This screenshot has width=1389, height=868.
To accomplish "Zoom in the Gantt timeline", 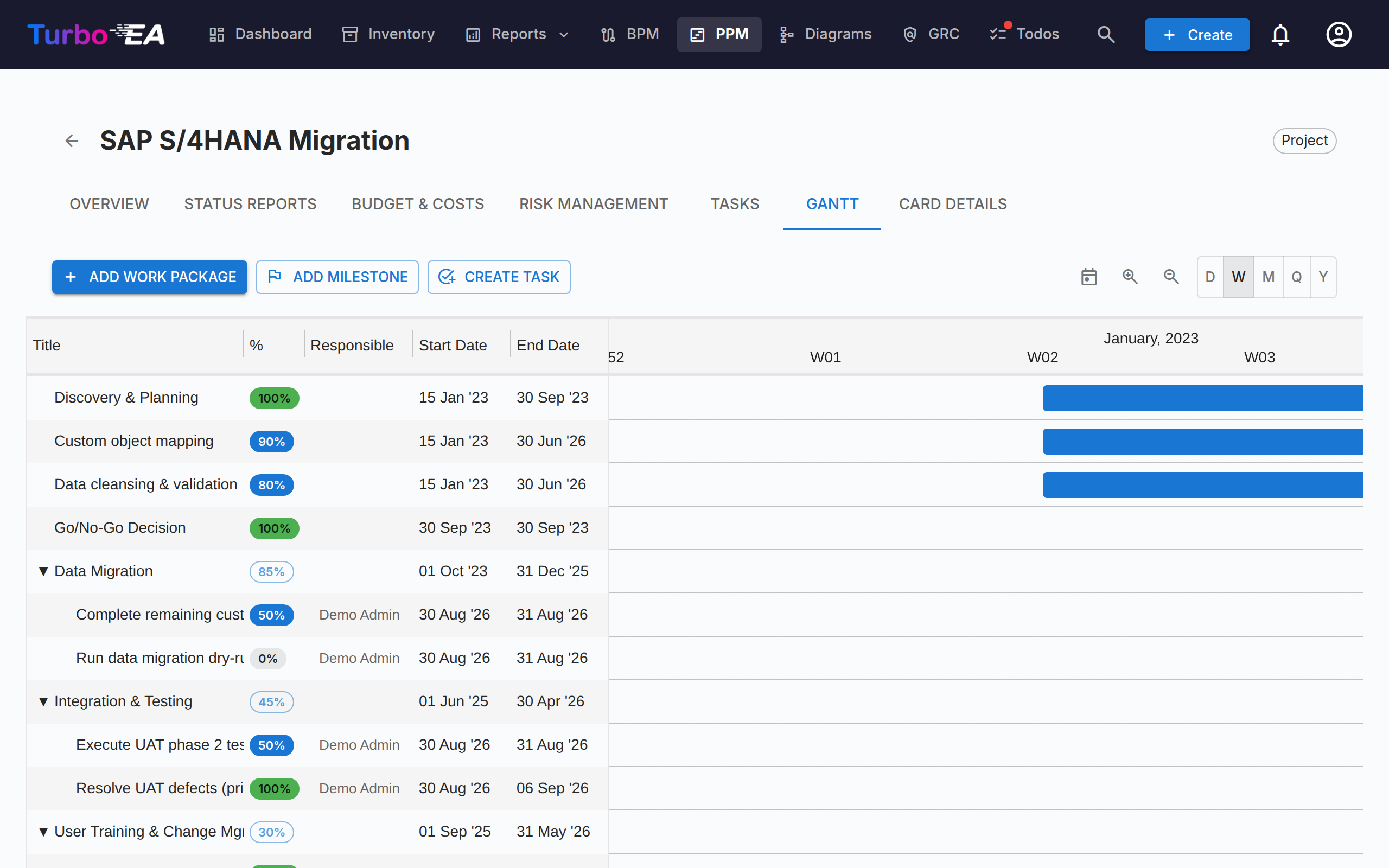I will click(1130, 277).
